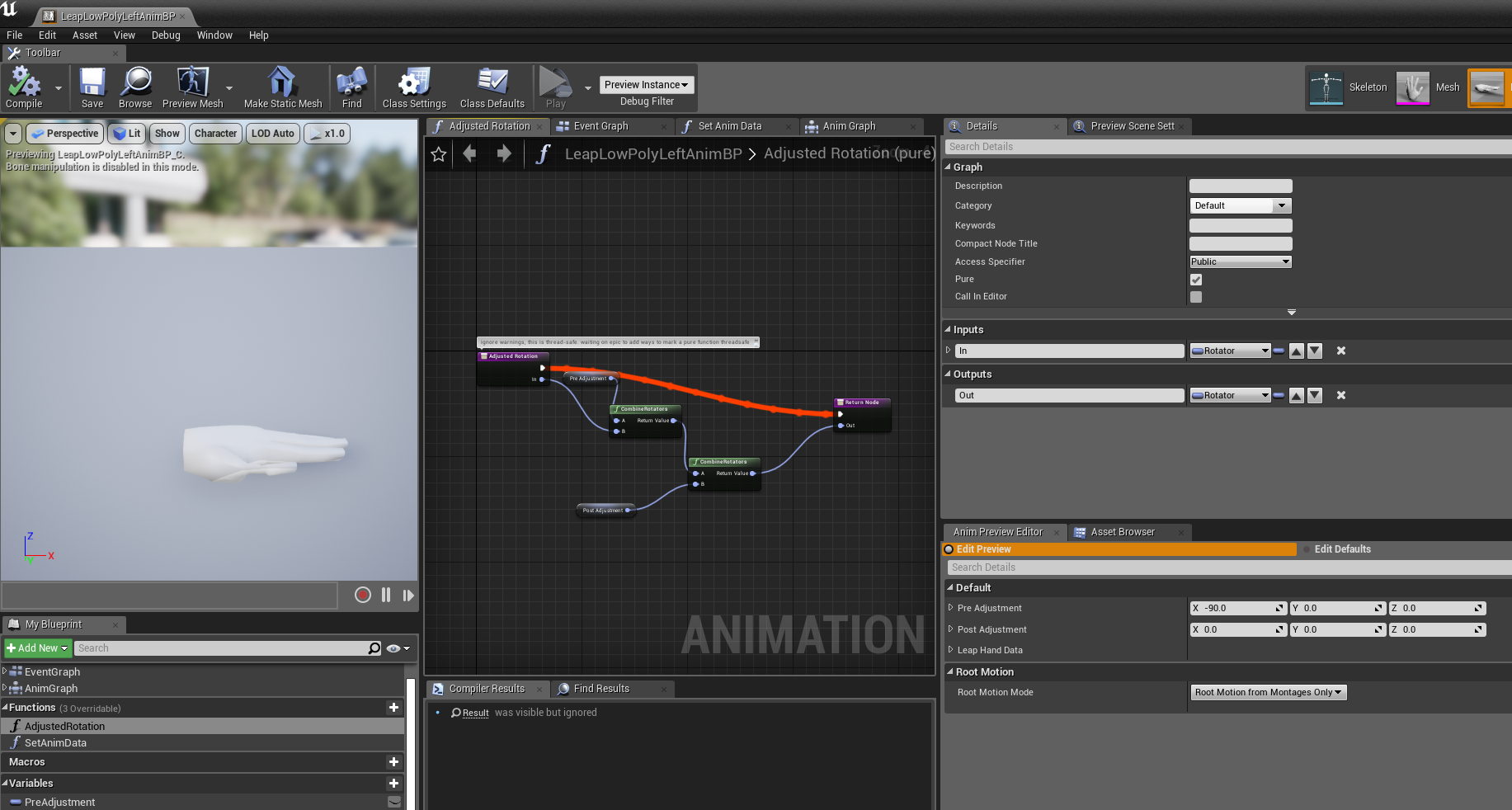Save the animation blueprint
Viewport: 1512px width, 810px height.
[x=92, y=87]
